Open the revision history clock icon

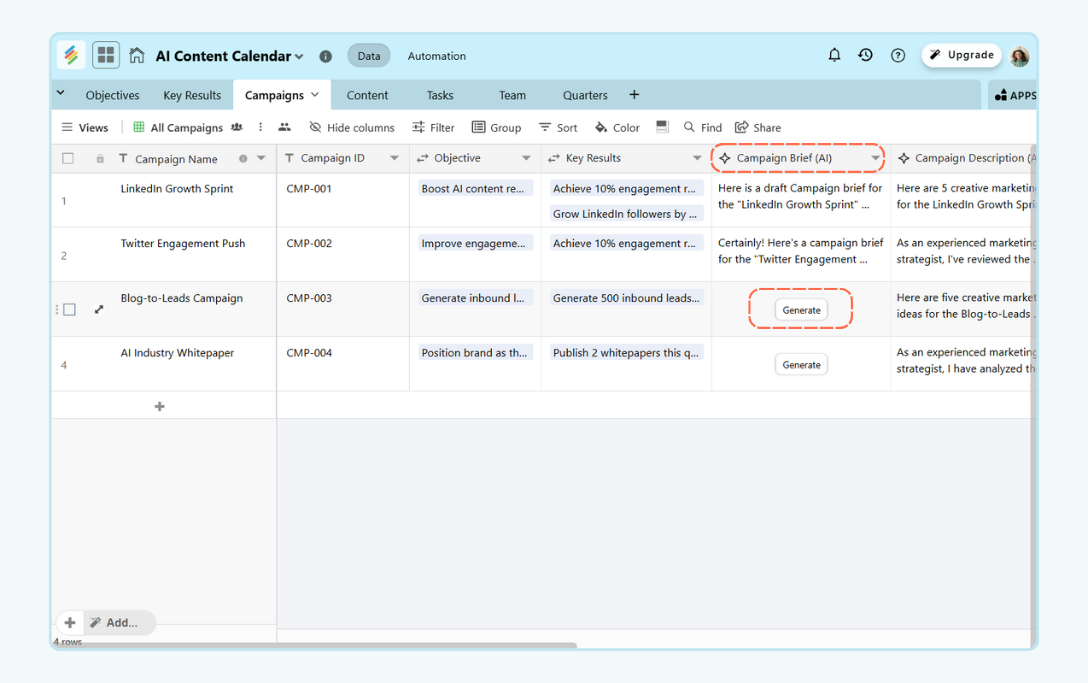coord(866,55)
